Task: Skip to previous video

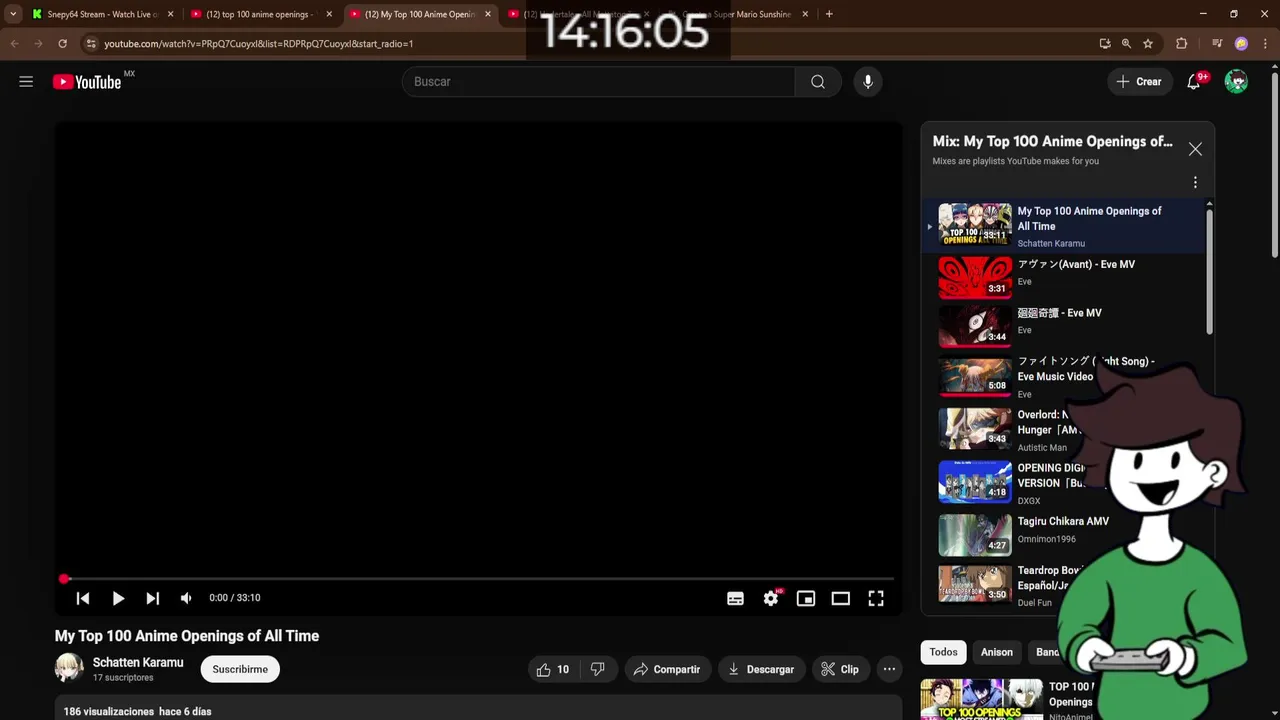Action: (x=83, y=598)
